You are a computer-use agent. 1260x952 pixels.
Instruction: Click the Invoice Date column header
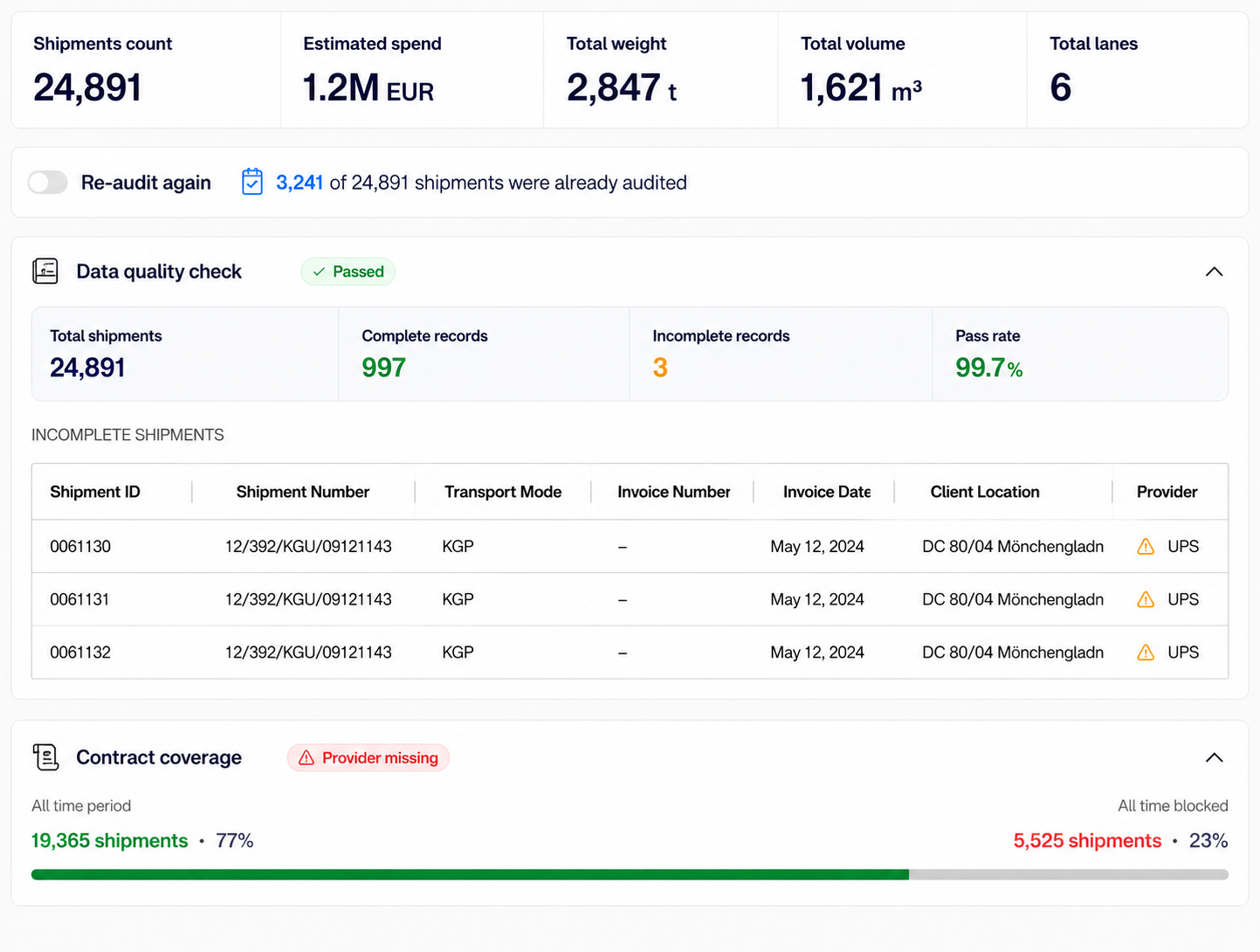click(x=827, y=492)
